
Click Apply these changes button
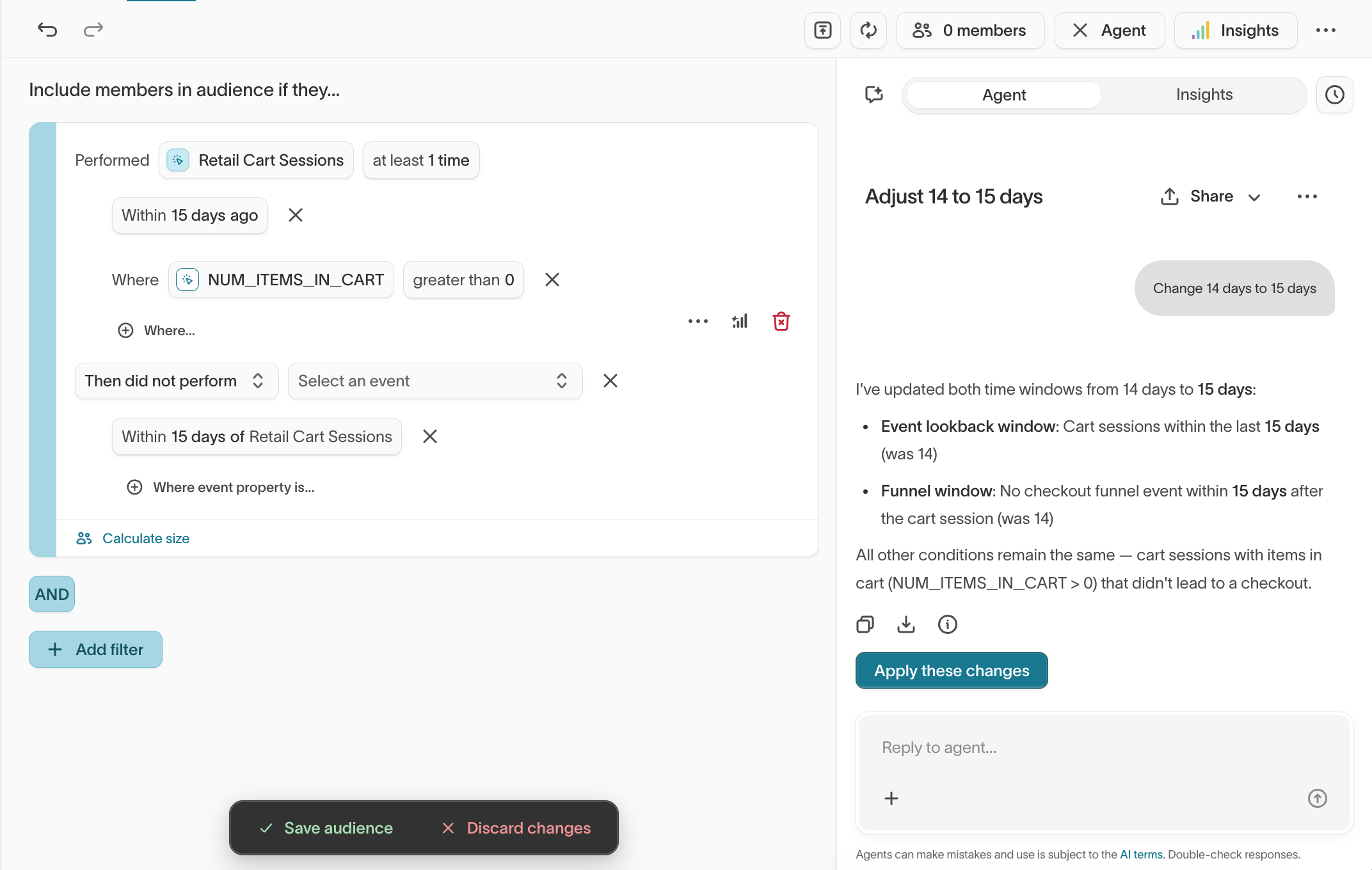click(952, 670)
